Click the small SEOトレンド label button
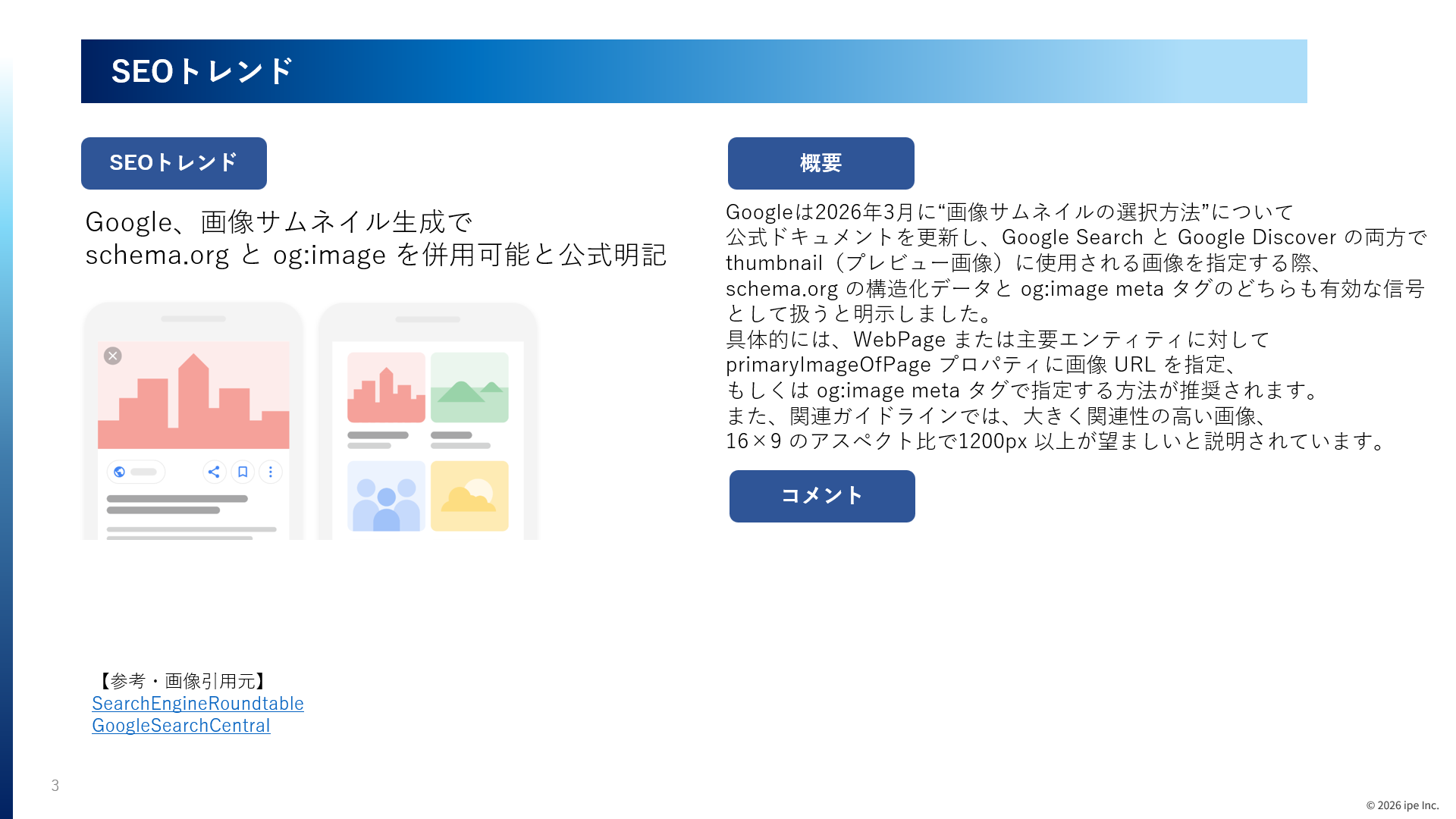The image size is (1456, 819). pyautogui.click(x=174, y=163)
